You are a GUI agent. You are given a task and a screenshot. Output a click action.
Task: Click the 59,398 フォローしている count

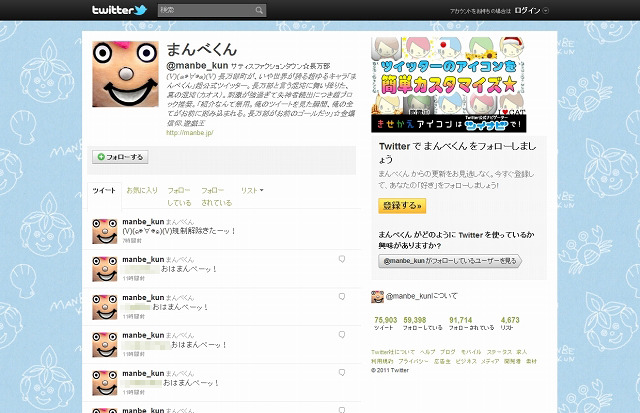pyautogui.click(x=422, y=323)
